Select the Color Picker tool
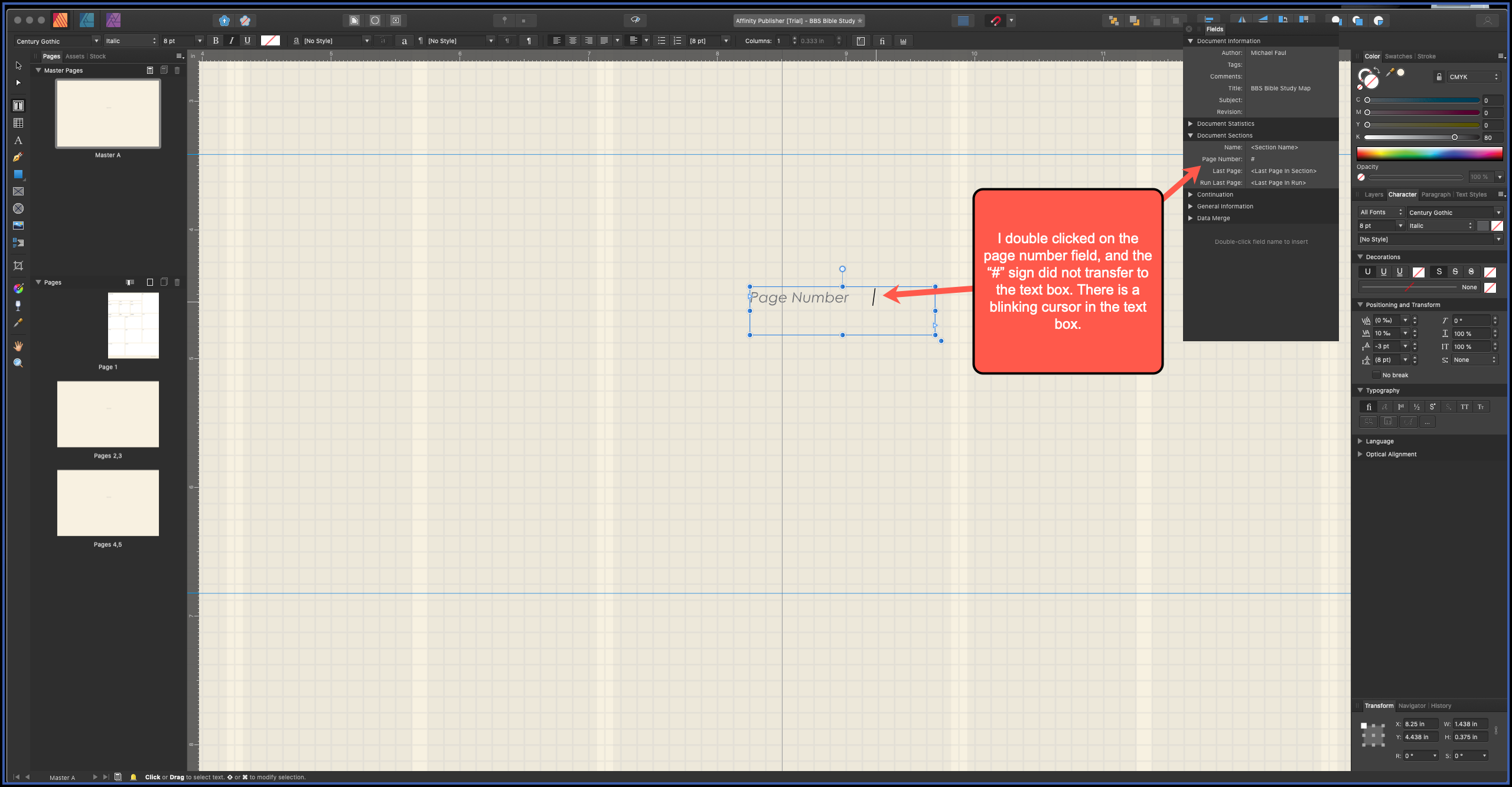 [18, 323]
